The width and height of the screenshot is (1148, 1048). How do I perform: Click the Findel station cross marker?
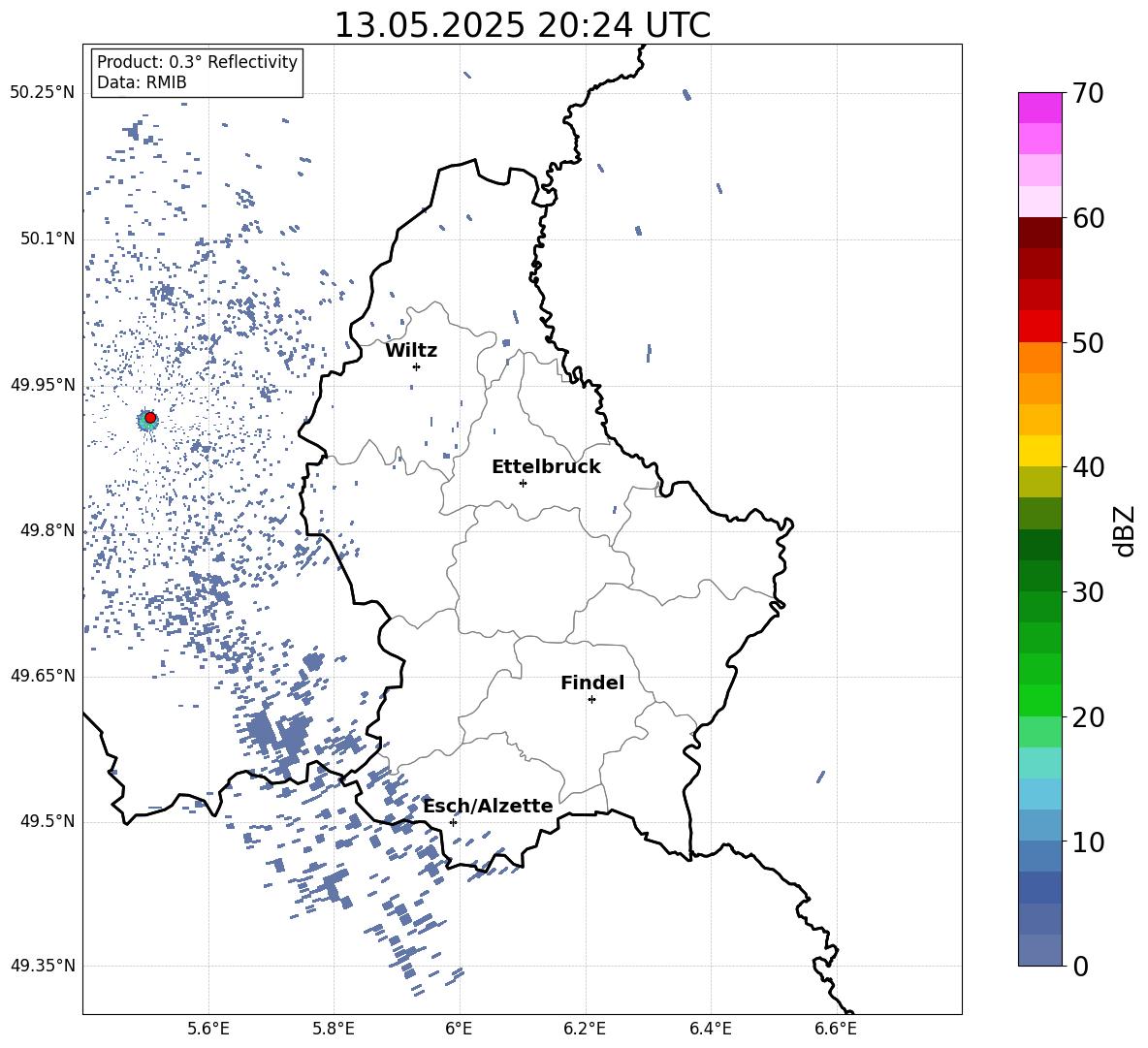[x=591, y=700]
